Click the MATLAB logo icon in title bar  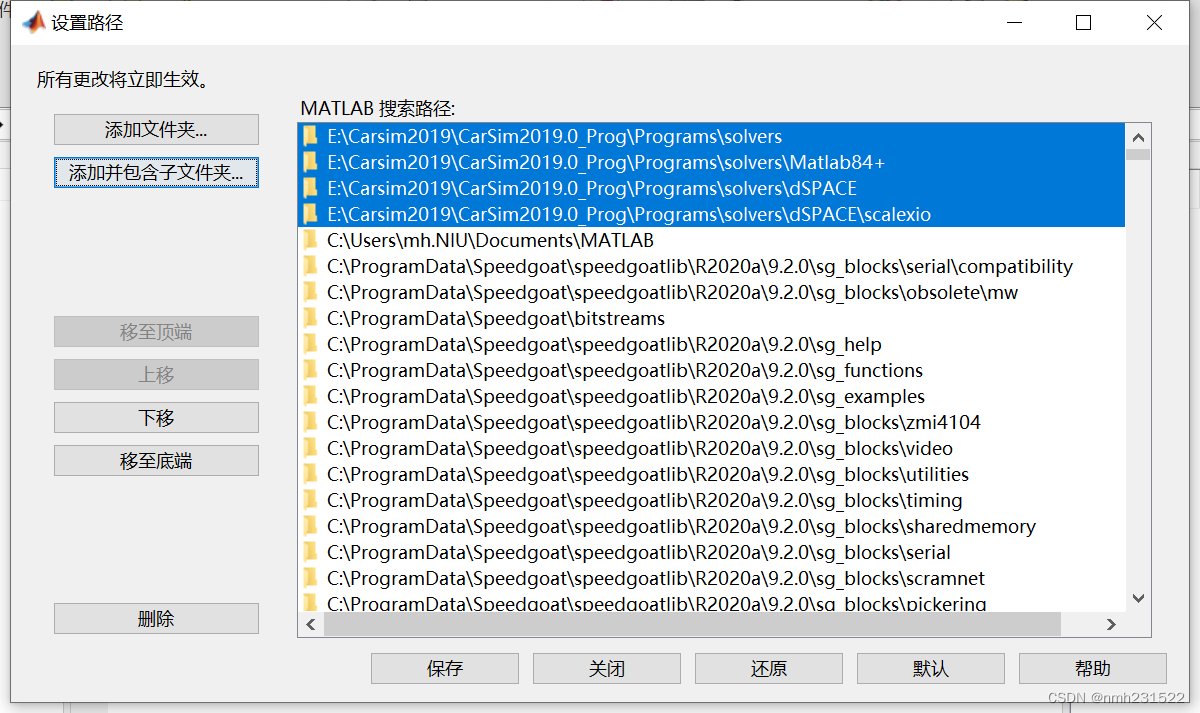34,22
